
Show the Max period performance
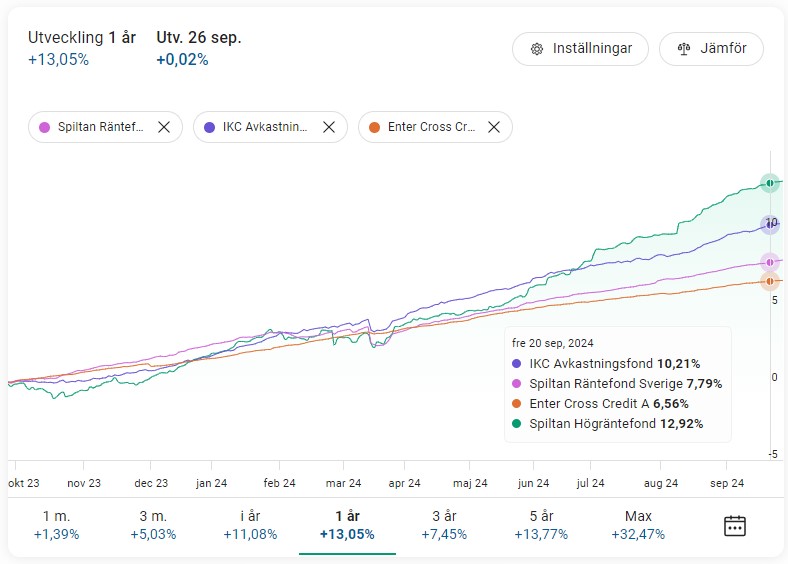[x=638, y=525]
